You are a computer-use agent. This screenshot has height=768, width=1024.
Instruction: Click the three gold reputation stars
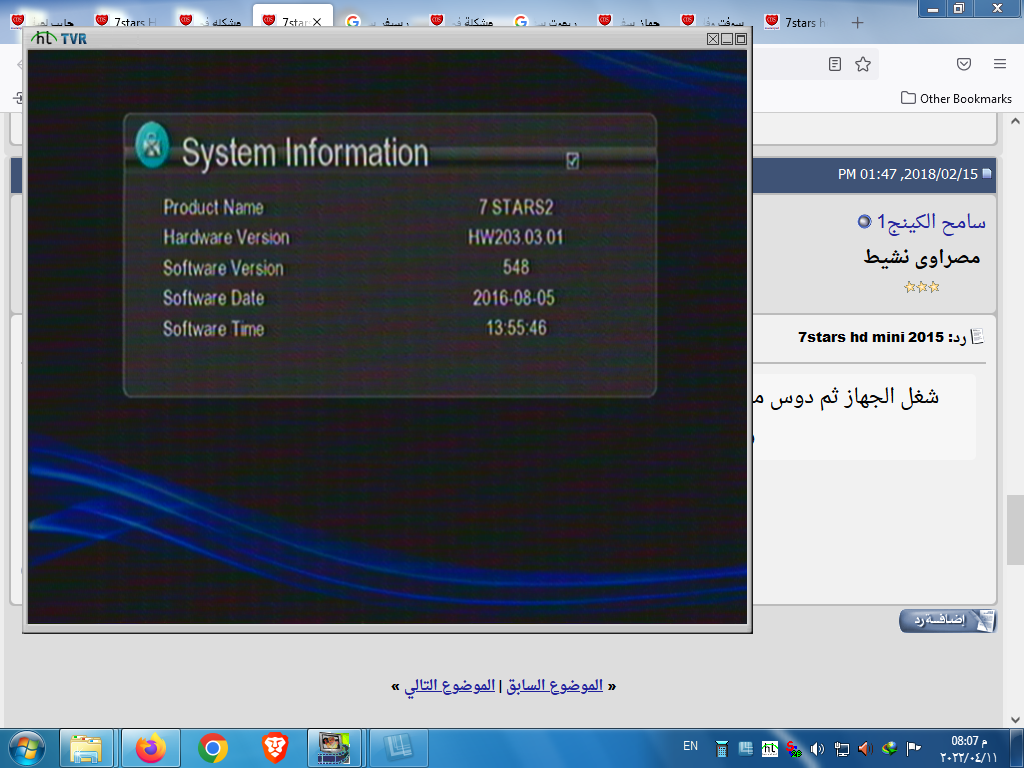pyautogui.click(x=921, y=287)
